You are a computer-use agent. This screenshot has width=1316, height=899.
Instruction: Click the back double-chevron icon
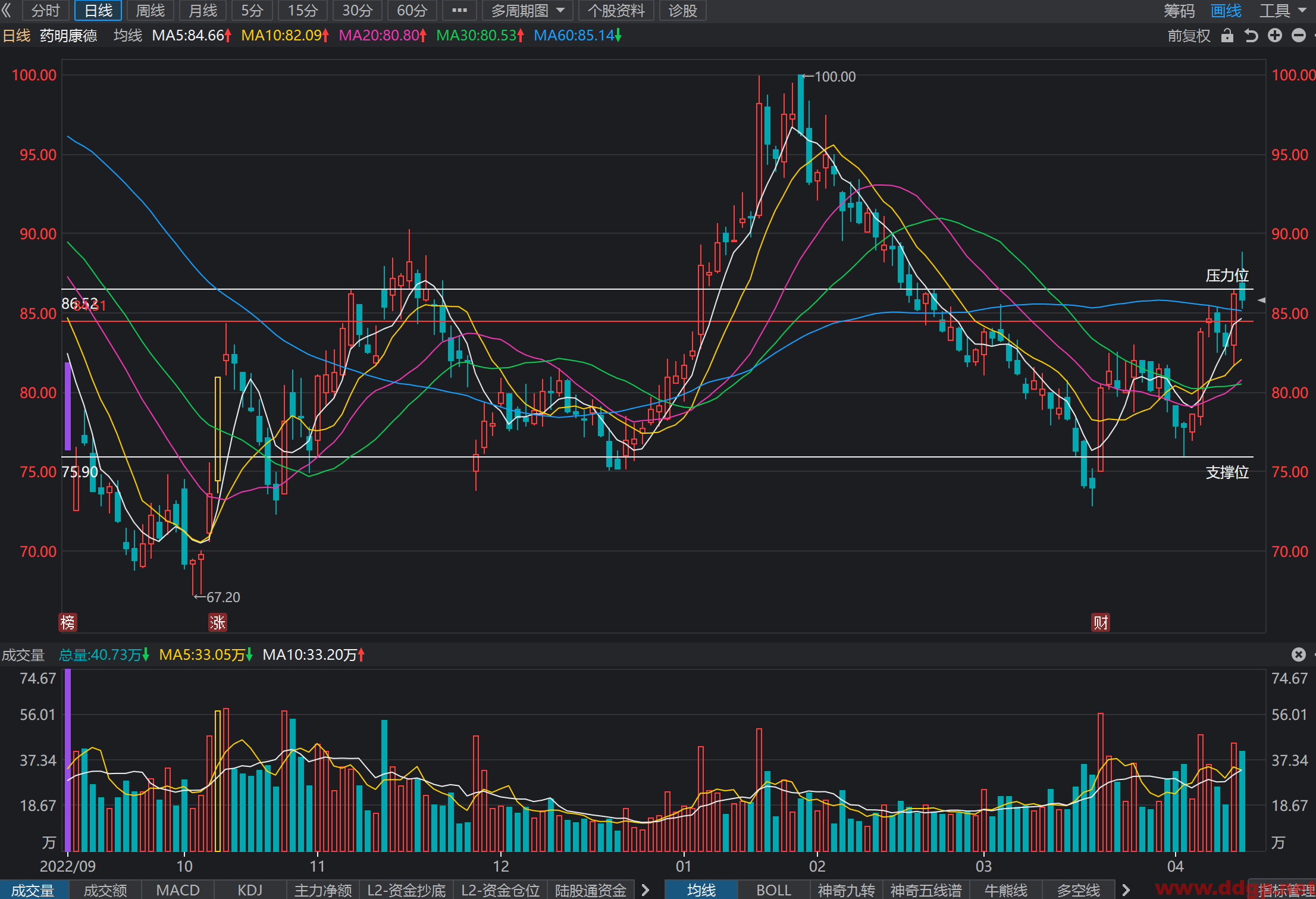(x=7, y=10)
